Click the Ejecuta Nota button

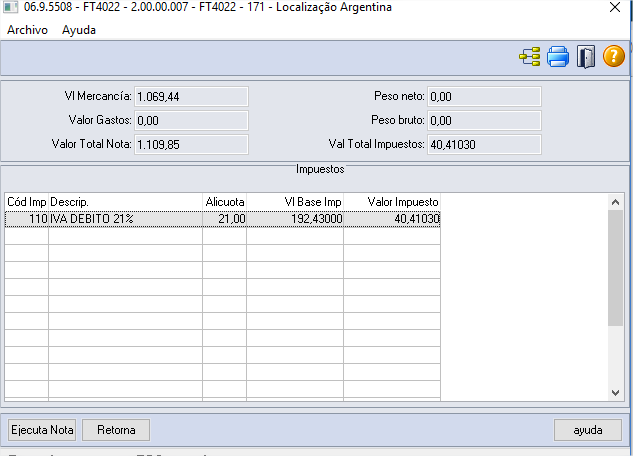pyautogui.click(x=42, y=430)
